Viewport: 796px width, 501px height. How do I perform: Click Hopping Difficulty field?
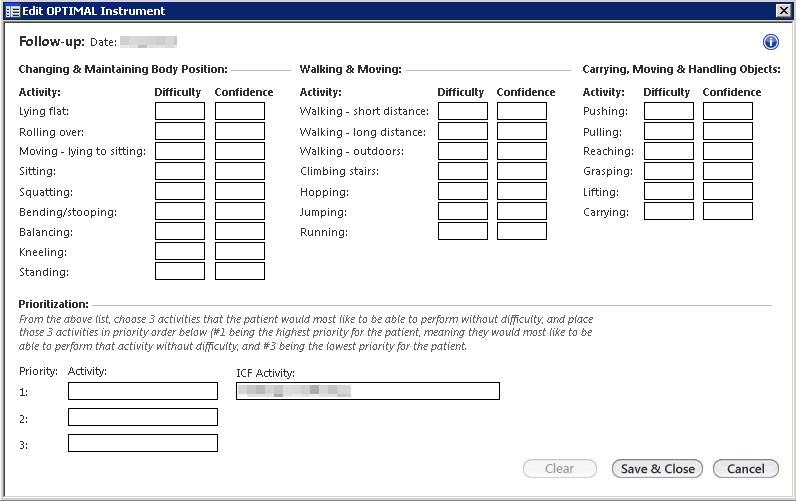pyautogui.click(x=463, y=191)
